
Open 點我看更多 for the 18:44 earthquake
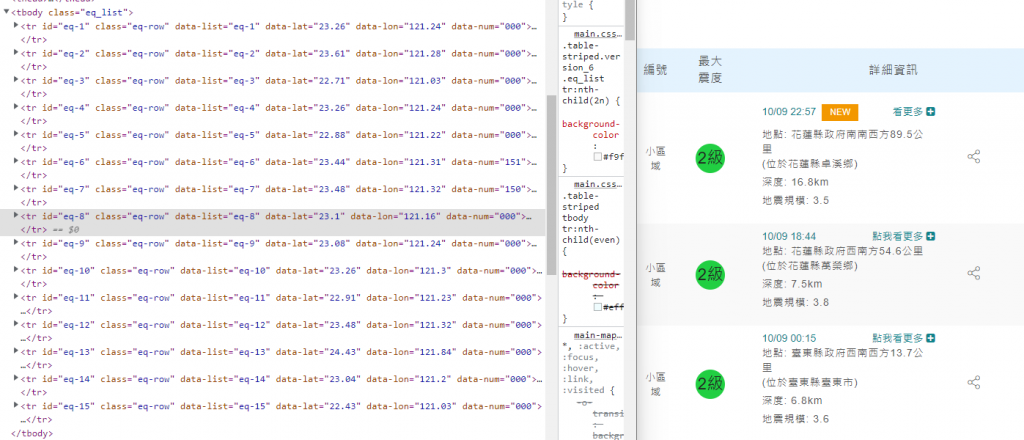(904, 236)
